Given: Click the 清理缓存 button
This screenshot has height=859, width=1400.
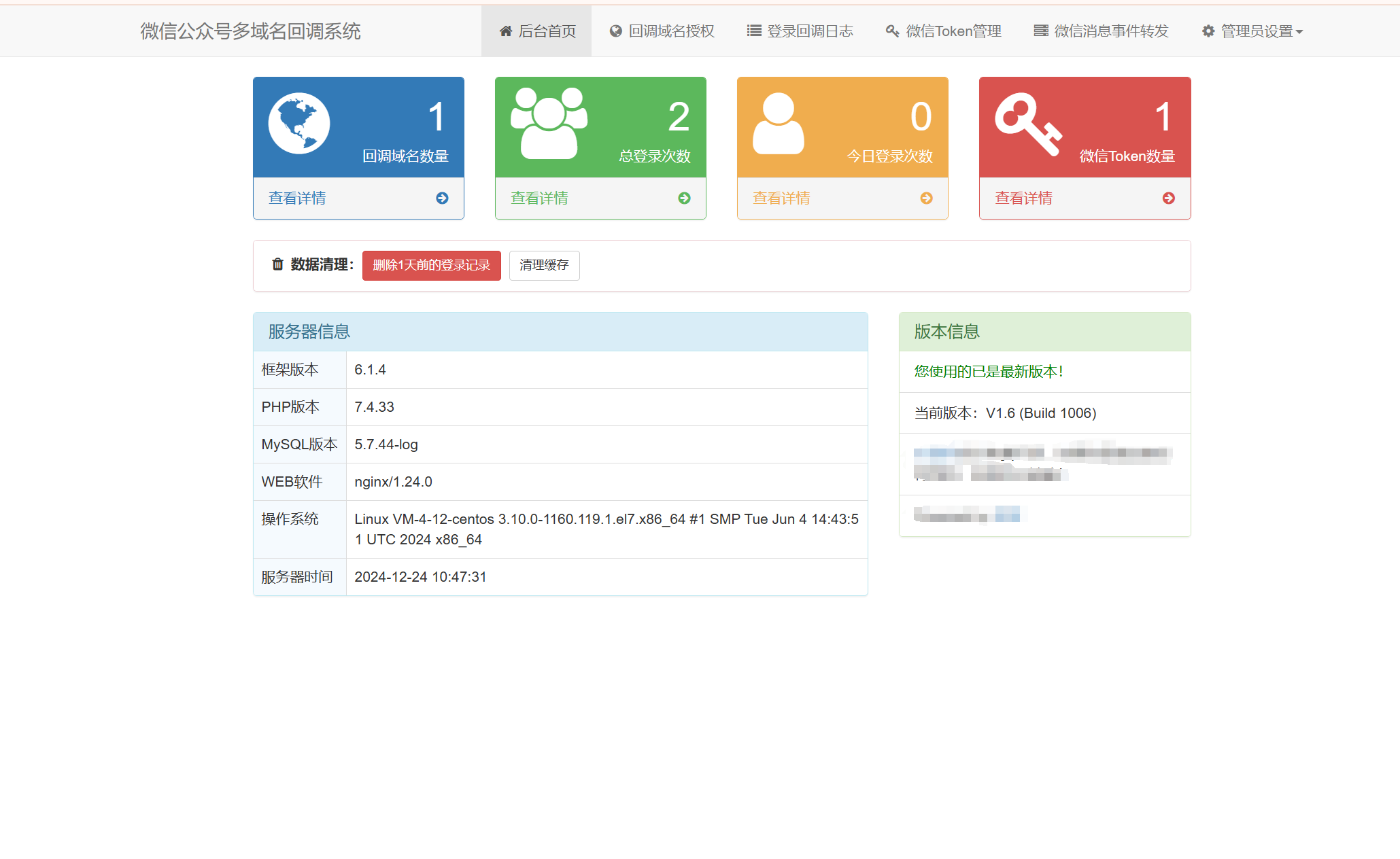Looking at the screenshot, I should [x=544, y=265].
